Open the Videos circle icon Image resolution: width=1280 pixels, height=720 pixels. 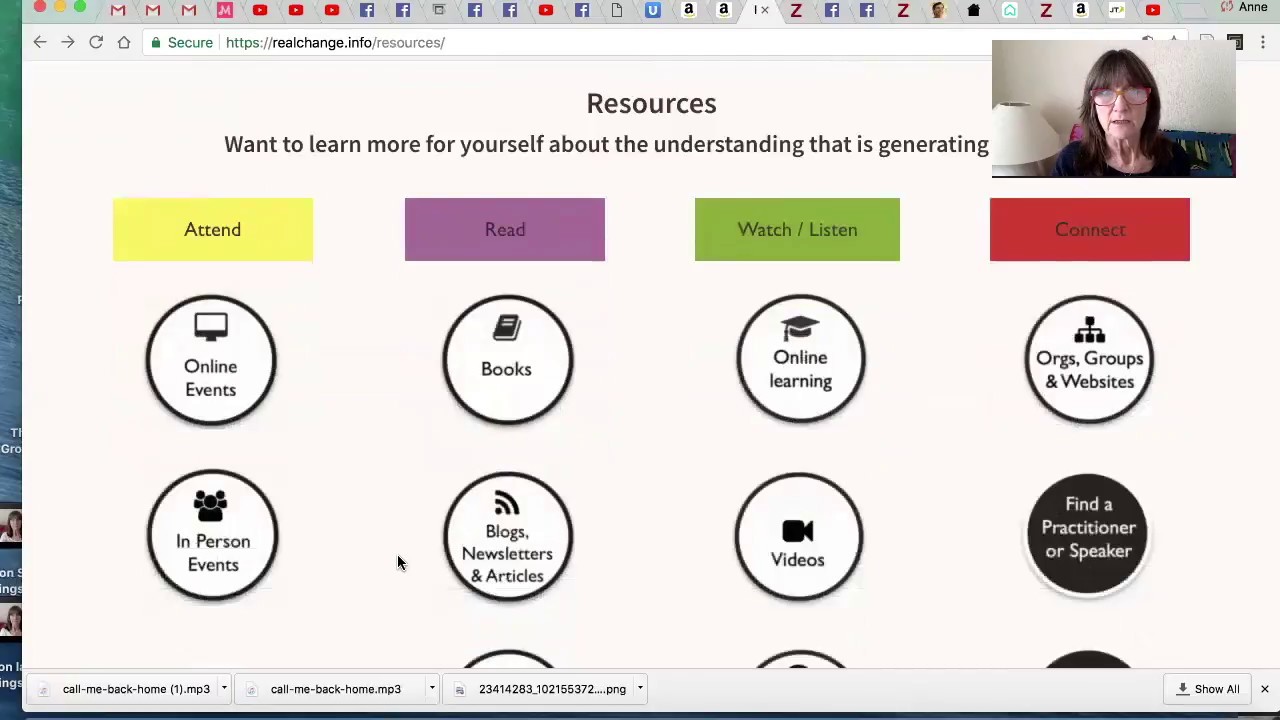798,536
